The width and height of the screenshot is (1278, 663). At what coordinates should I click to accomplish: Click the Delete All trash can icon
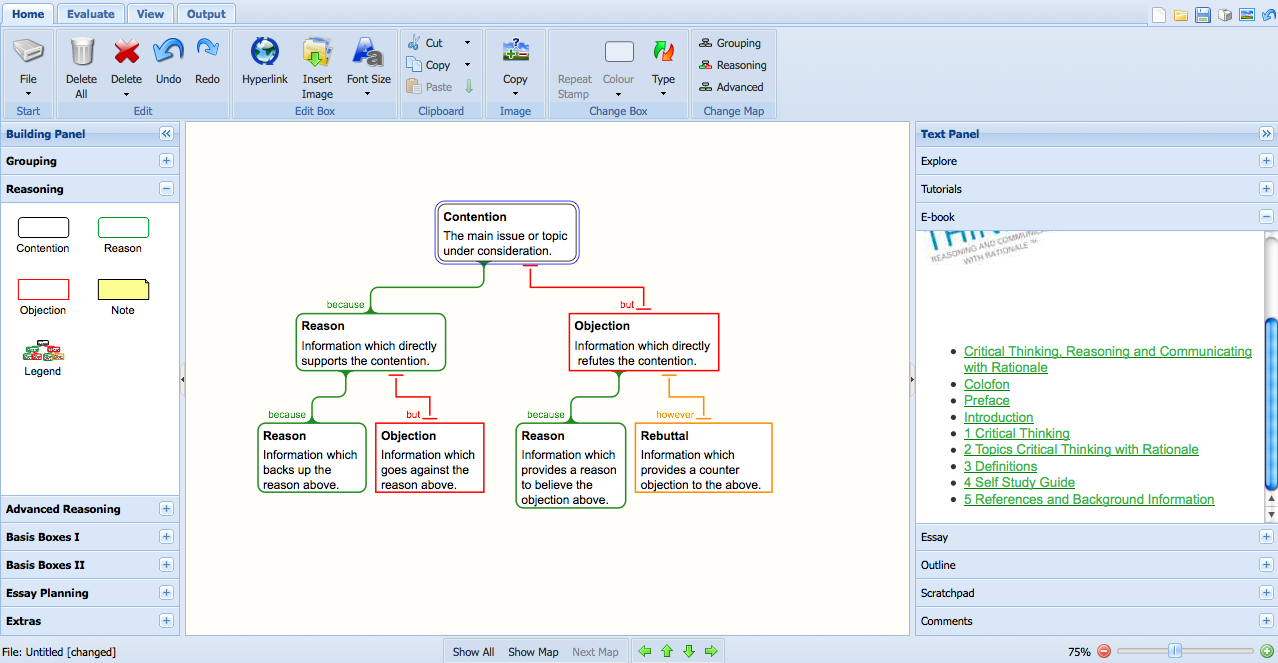[81, 52]
